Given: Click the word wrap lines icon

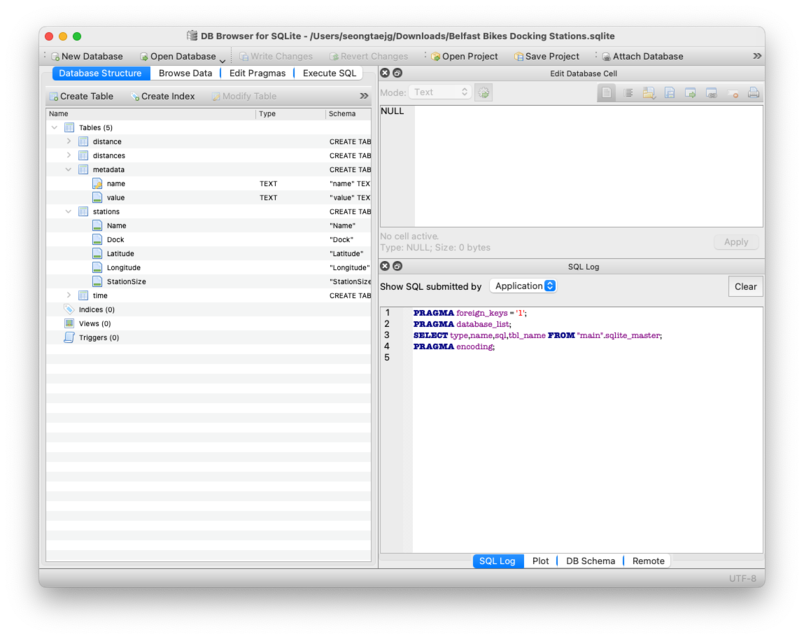Looking at the screenshot, I should pyautogui.click(x=628, y=93).
